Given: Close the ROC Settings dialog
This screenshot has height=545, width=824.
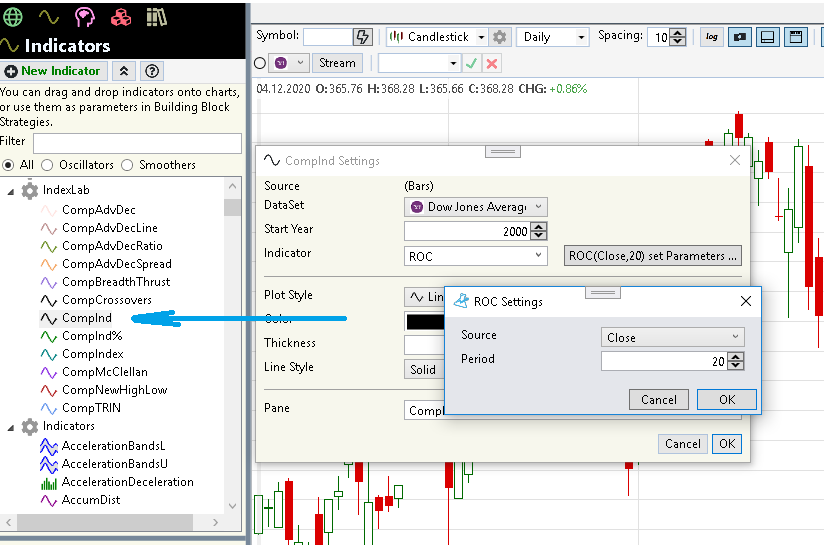Looking at the screenshot, I should (x=746, y=301).
